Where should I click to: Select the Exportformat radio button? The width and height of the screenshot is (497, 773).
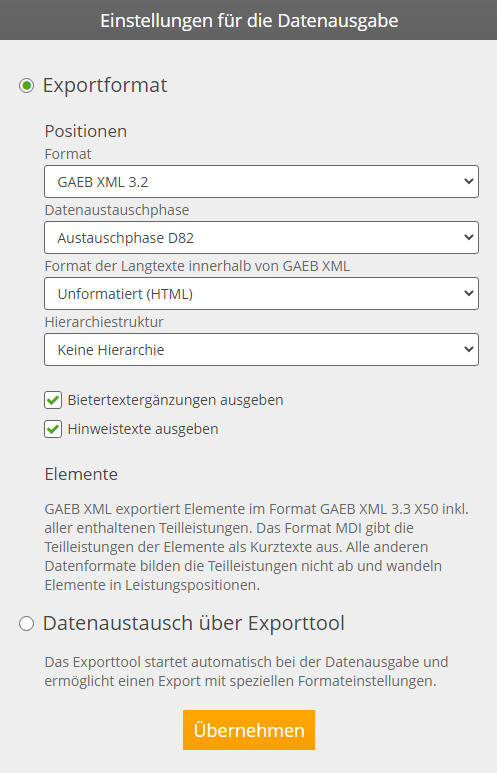26,85
